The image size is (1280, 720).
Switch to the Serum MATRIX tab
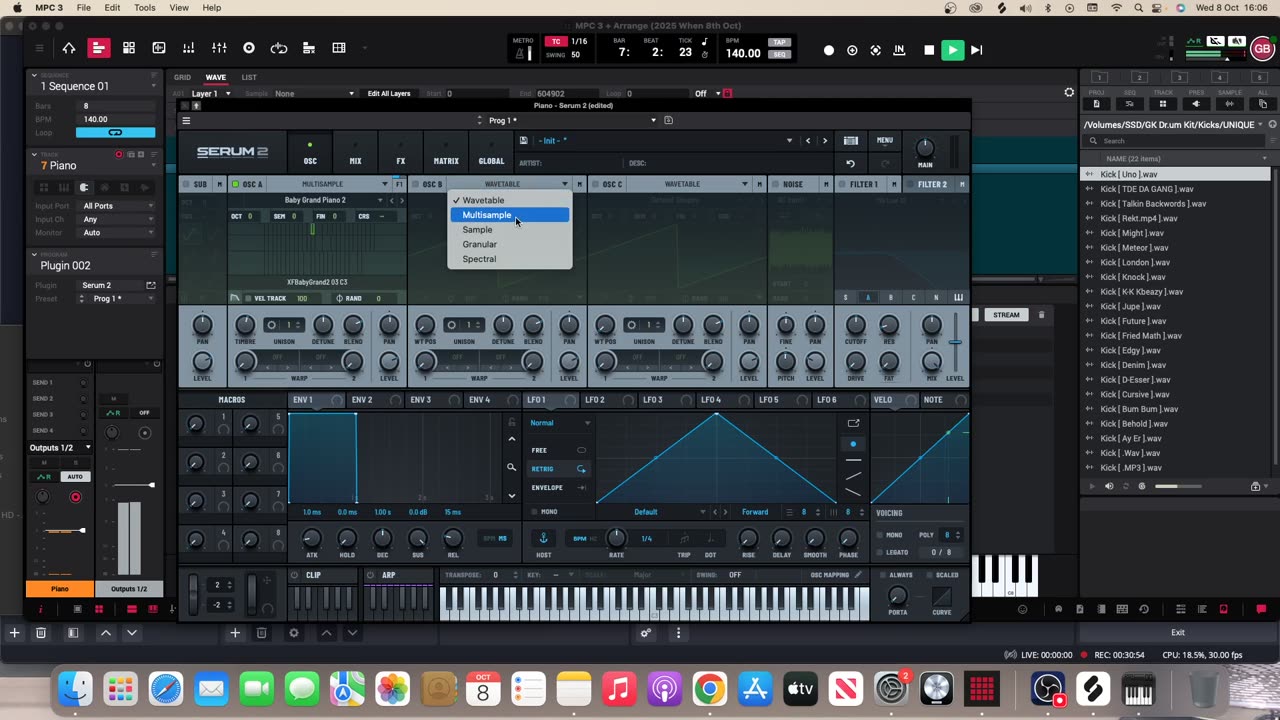(446, 153)
